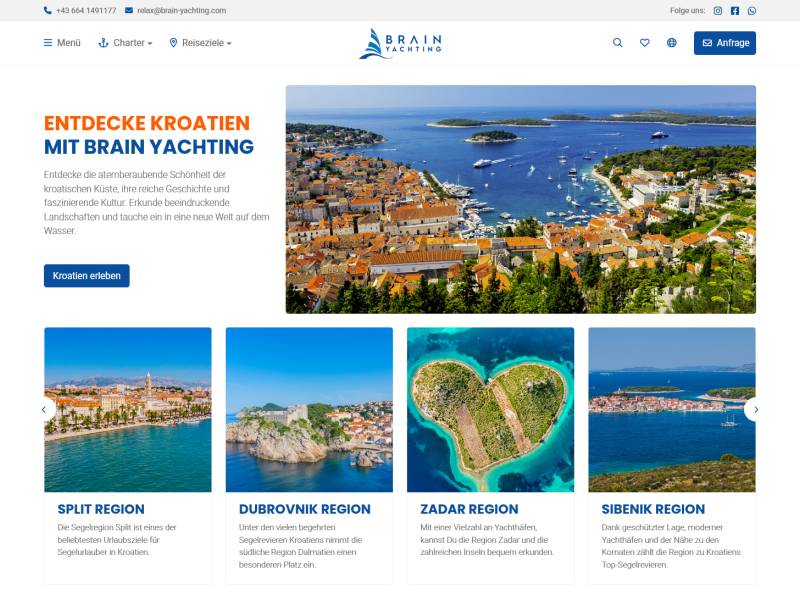Click the SPLIT REGION heading
The width and height of the screenshot is (800, 600).
[101, 509]
